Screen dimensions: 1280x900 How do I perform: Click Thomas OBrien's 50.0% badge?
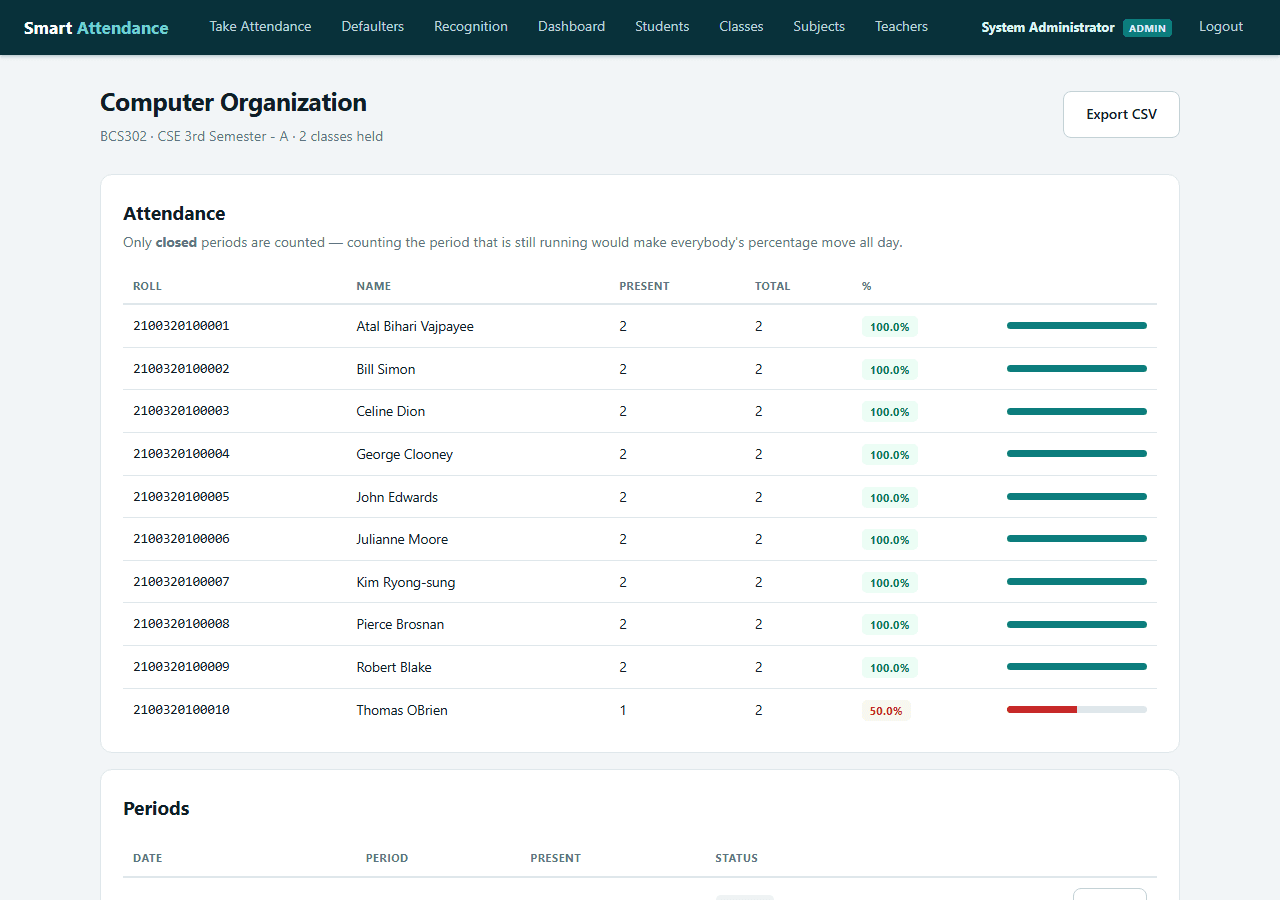pos(886,711)
